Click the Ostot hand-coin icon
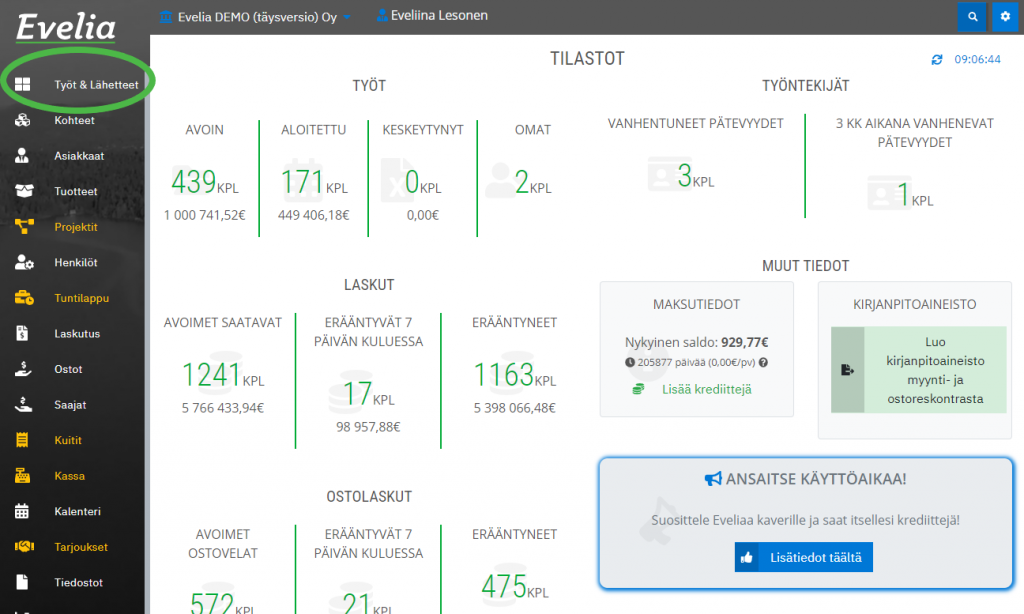 point(24,369)
